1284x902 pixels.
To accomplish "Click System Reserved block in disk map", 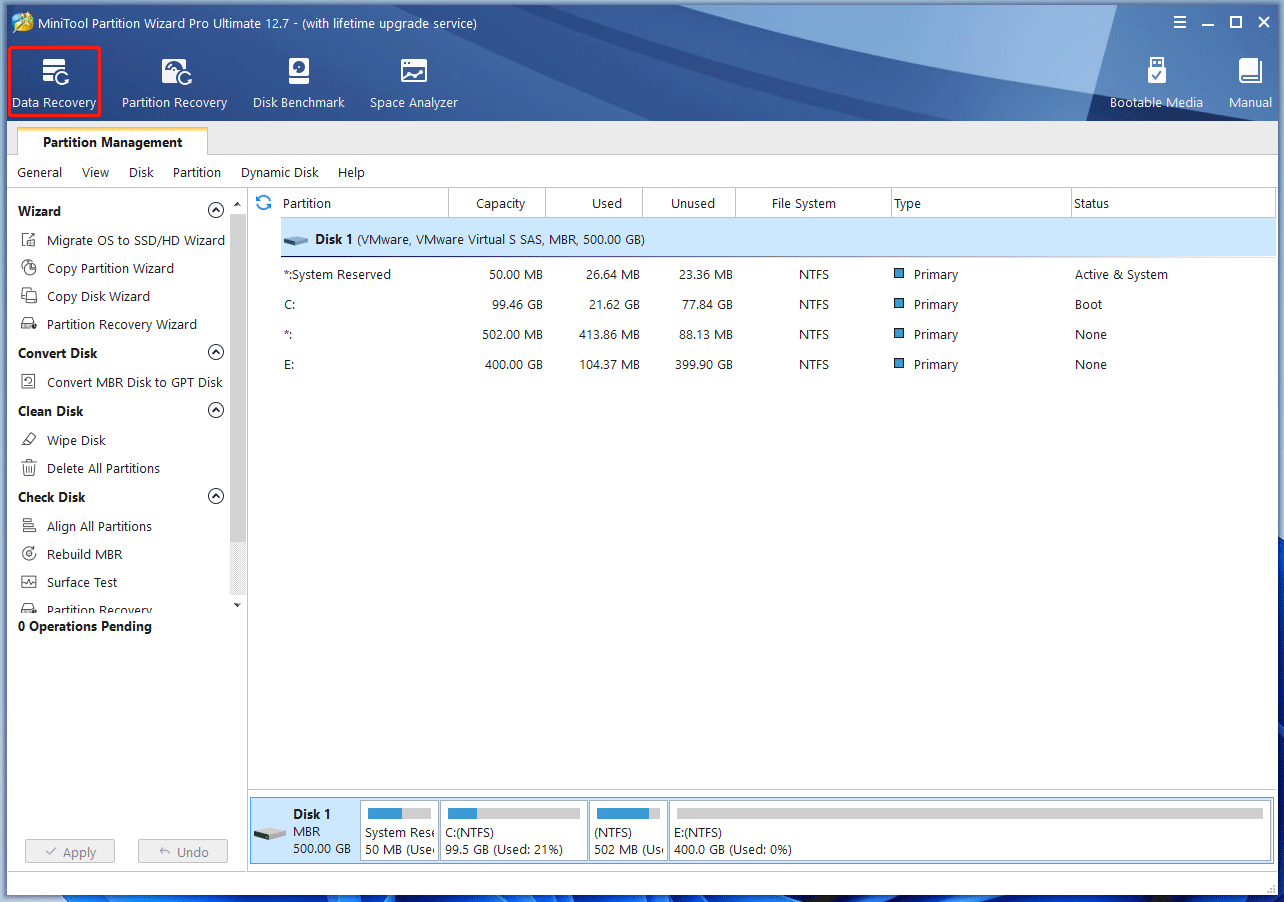I will [x=399, y=830].
